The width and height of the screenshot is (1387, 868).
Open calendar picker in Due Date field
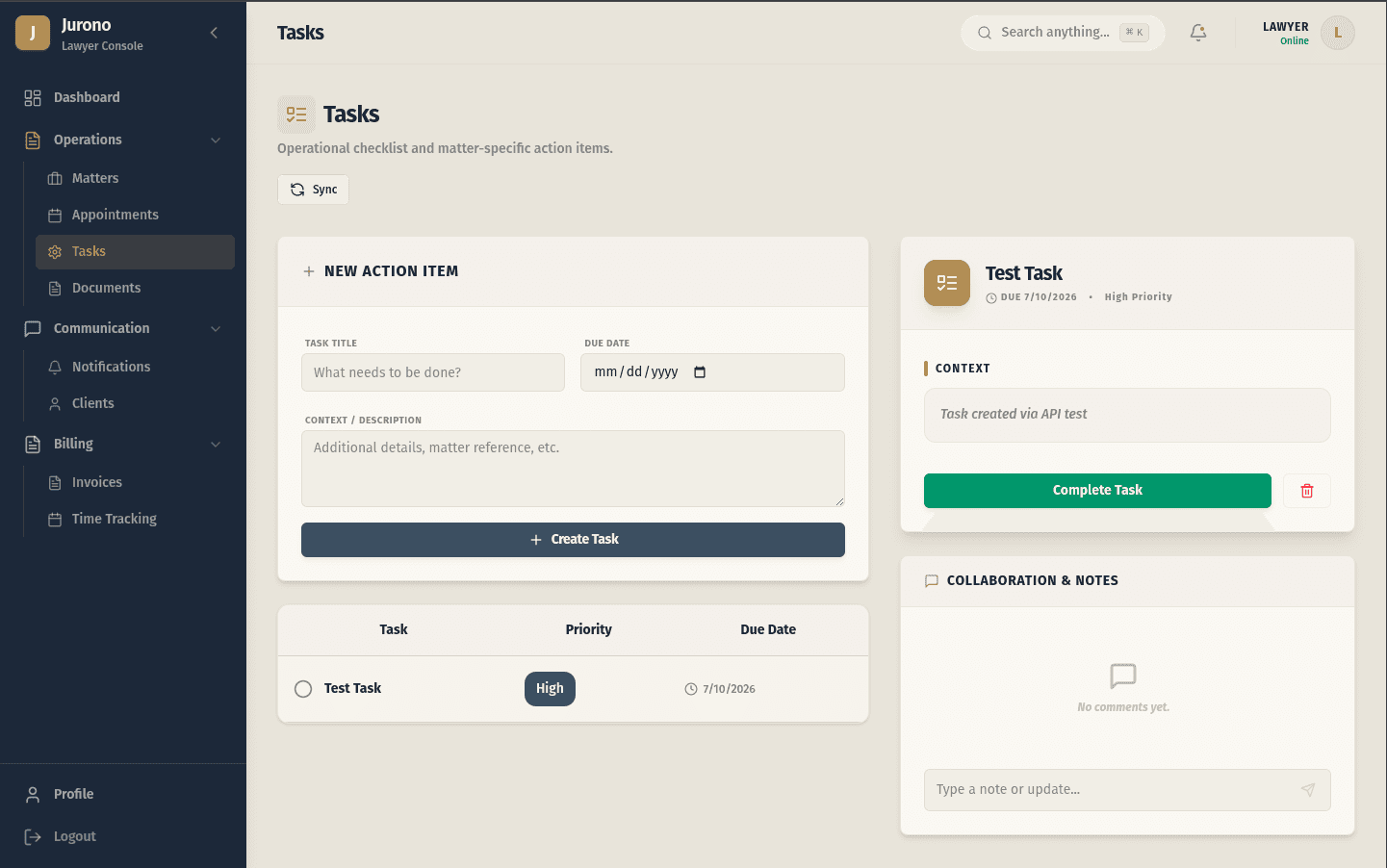pyautogui.click(x=700, y=372)
